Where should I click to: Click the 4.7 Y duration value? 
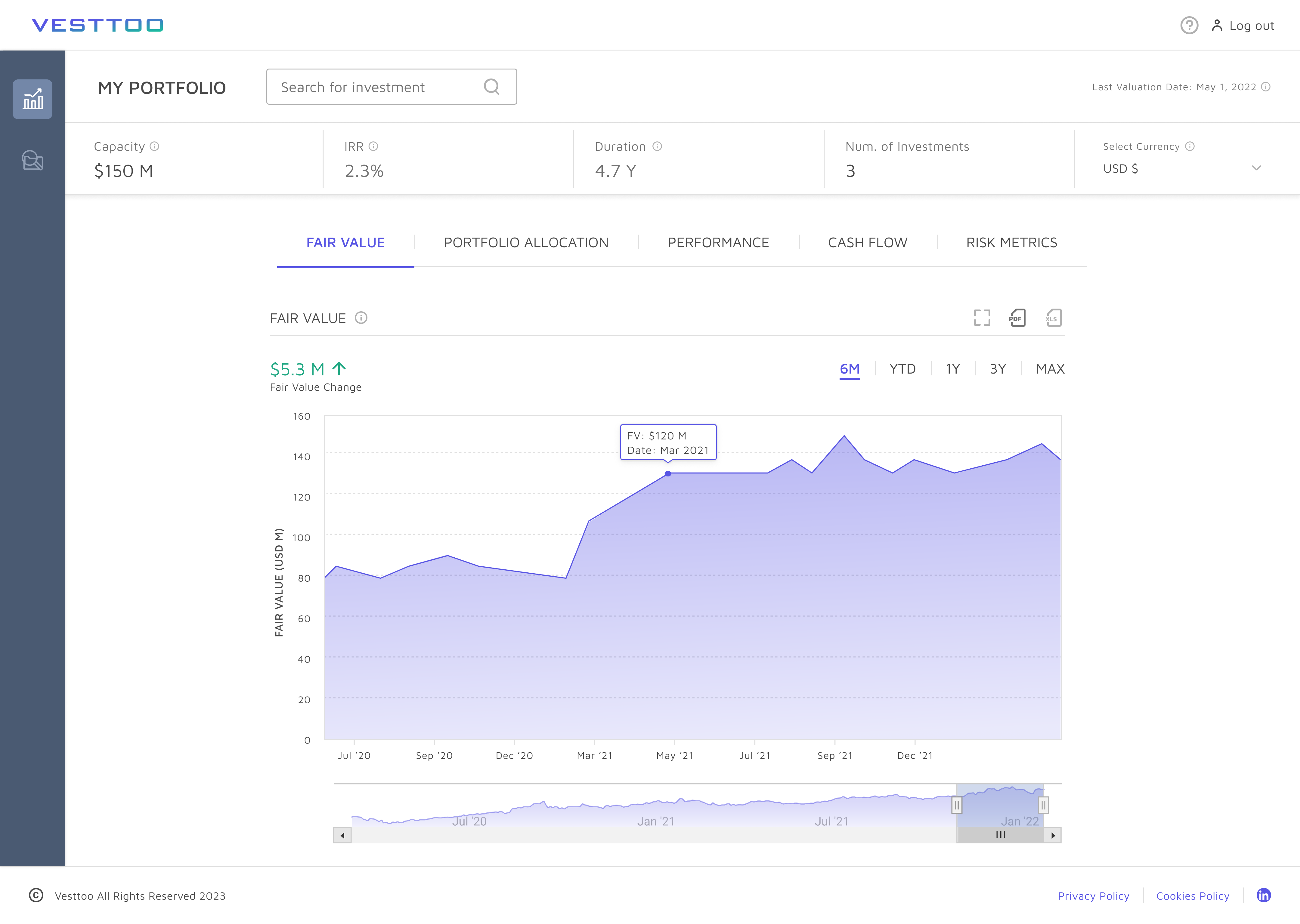[615, 171]
